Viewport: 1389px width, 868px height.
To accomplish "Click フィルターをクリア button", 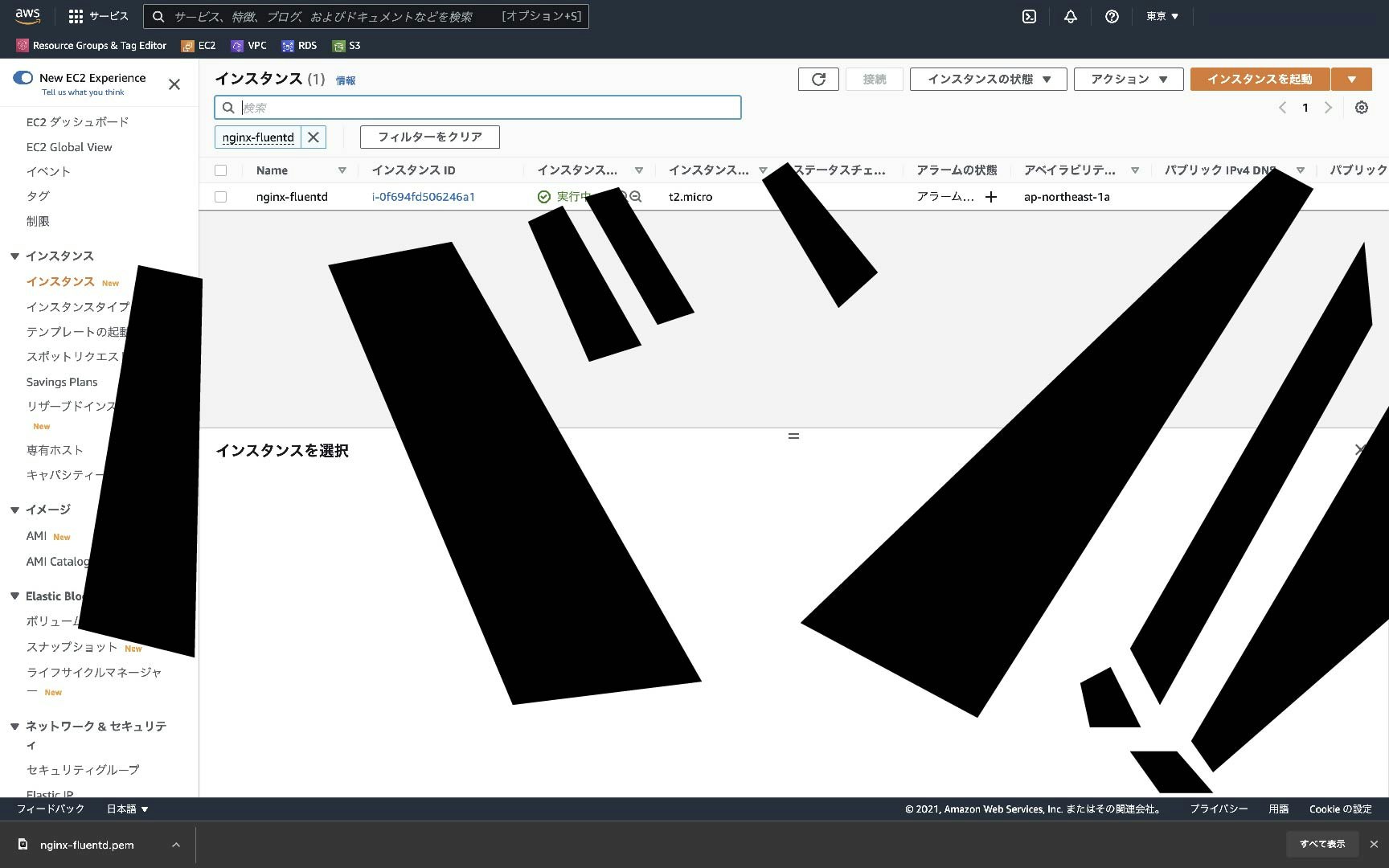I will (x=430, y=137).
